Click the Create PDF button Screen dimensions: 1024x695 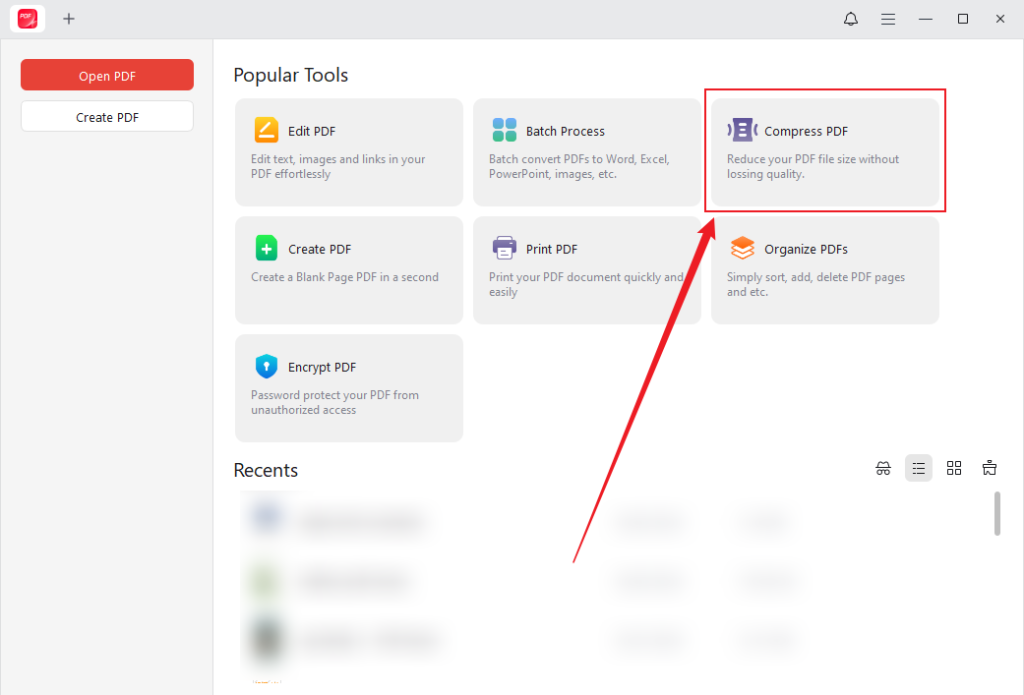tap(106, 115)
